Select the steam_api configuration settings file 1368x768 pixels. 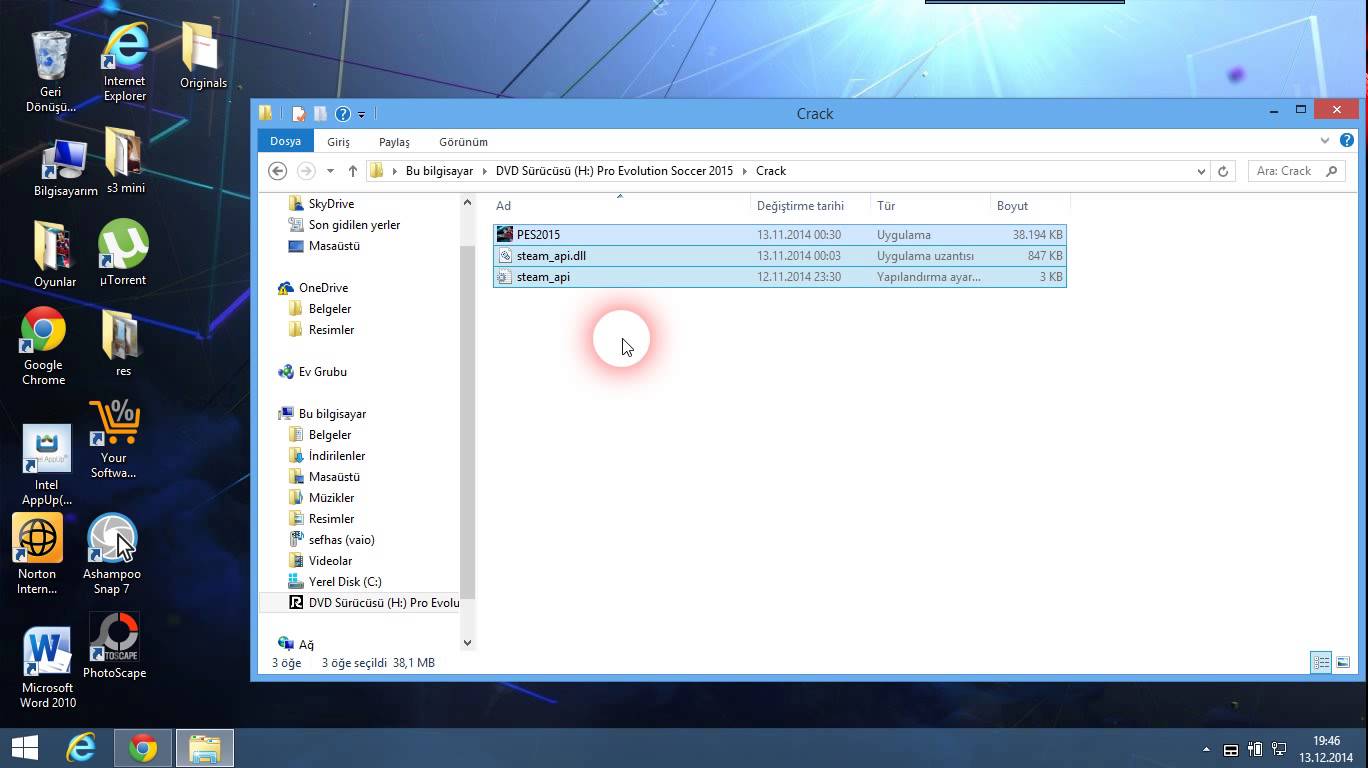pyautogui.click(x=780, y=277)
